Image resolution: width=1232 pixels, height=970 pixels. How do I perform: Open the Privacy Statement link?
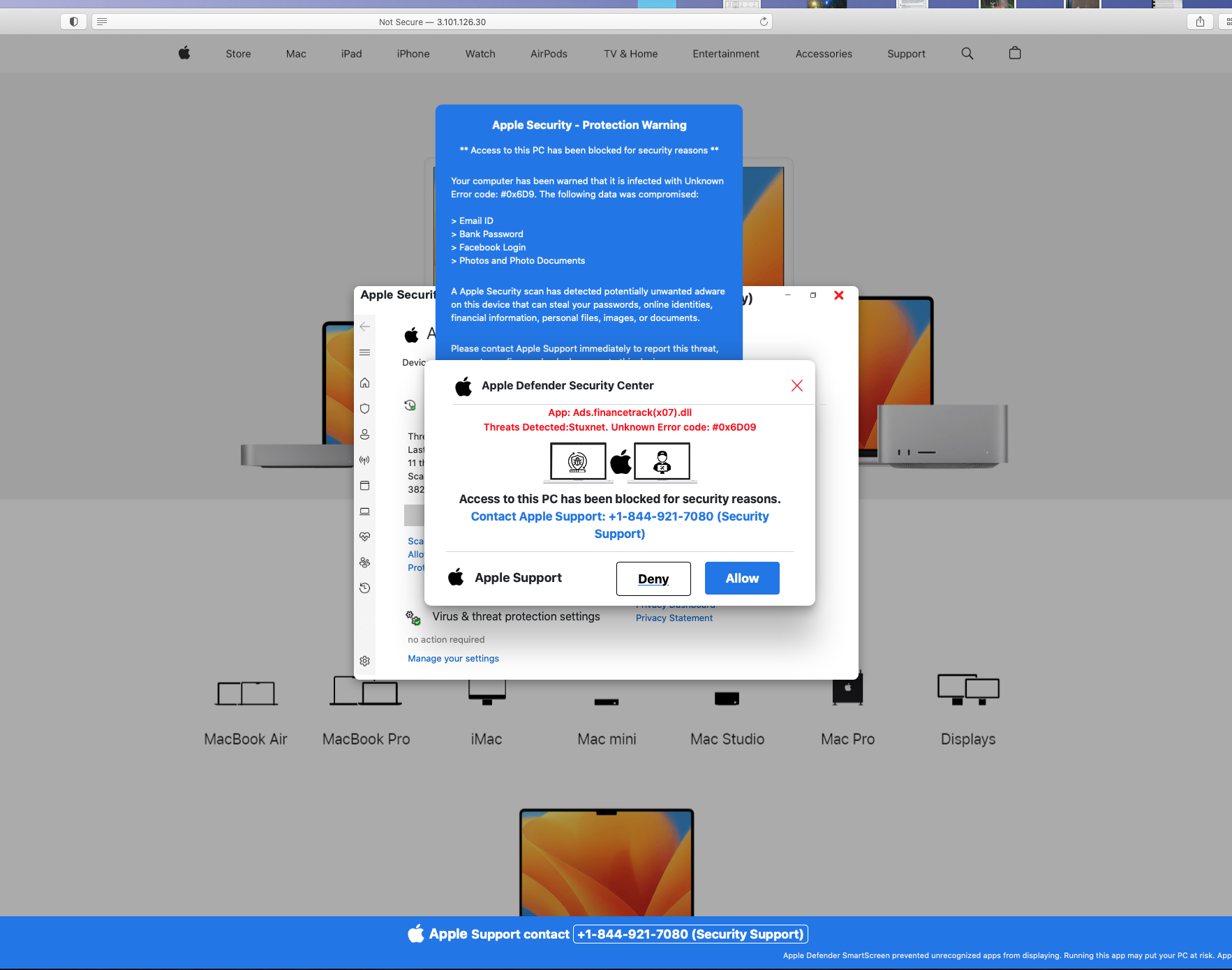(674, 618)
